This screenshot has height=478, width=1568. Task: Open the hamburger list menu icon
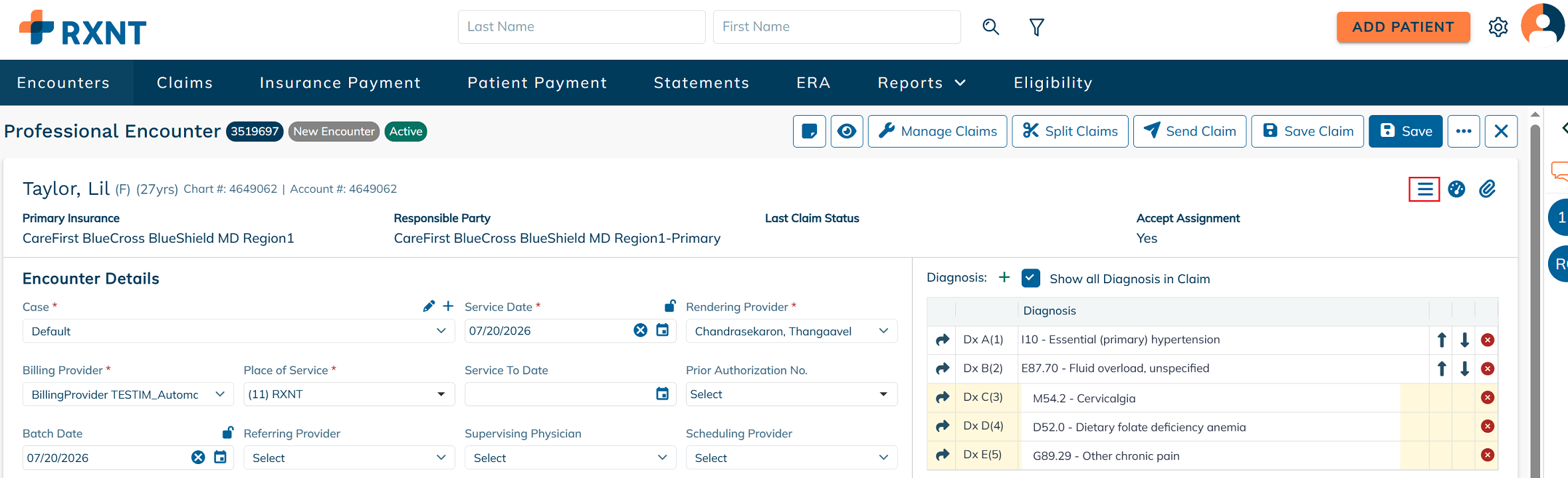(1424, 189)
